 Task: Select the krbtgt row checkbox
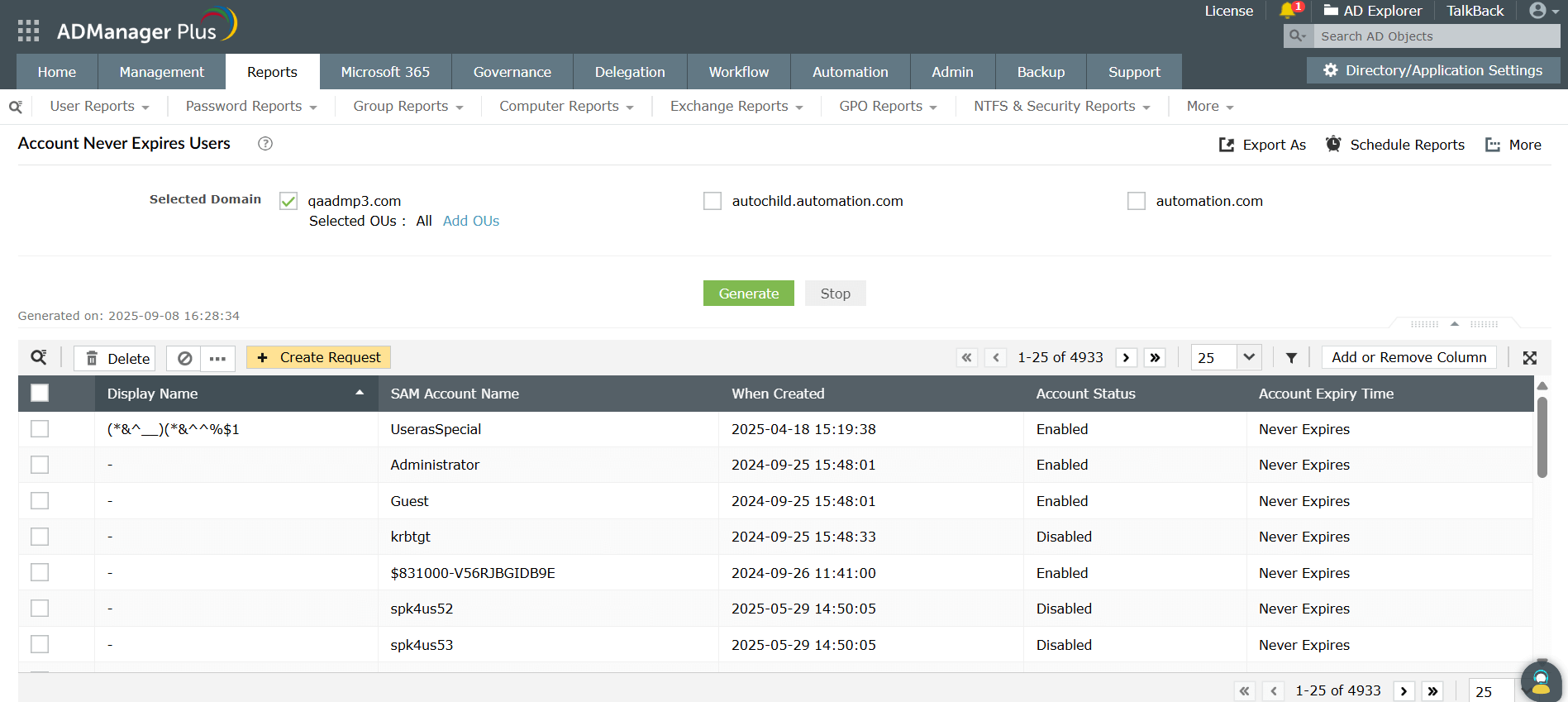click(x=40, y=537)
